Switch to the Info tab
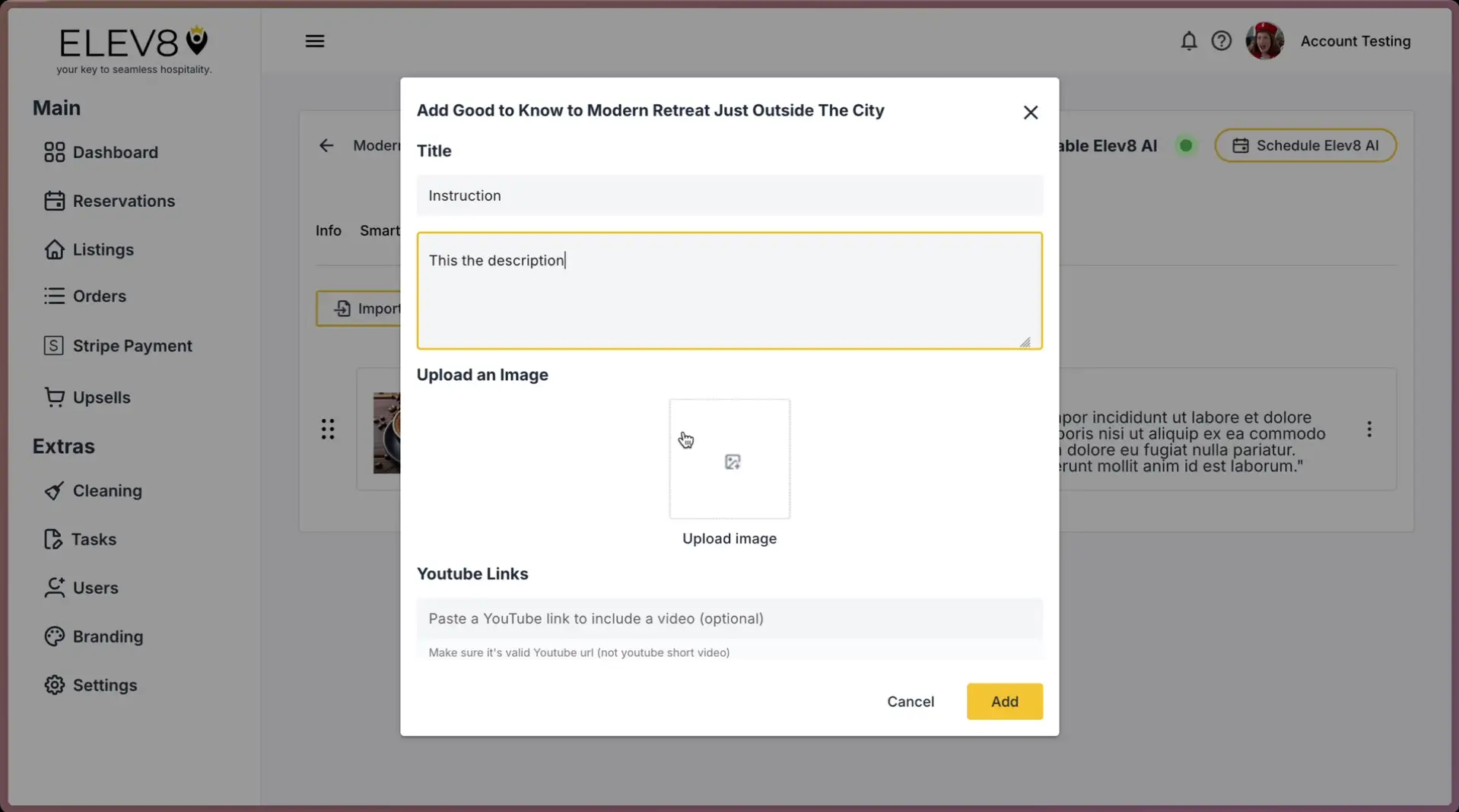Screen dimensions: 1459x812 [328, 230]
